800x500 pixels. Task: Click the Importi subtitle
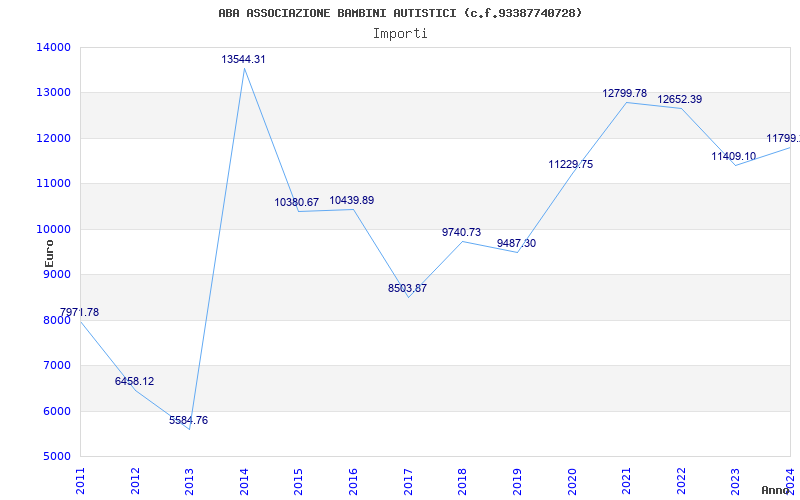click(x=400, y=34)
